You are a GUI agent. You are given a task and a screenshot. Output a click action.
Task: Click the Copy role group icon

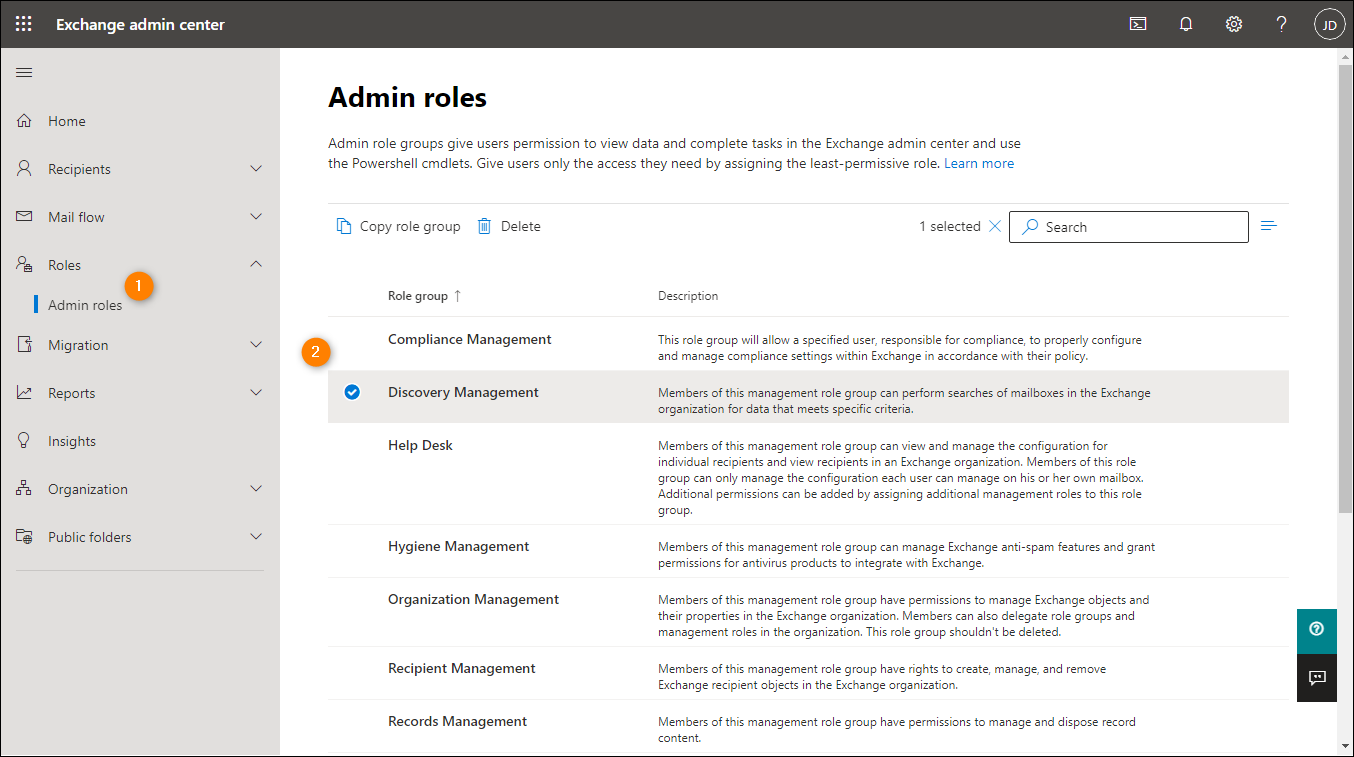[344, 226]
